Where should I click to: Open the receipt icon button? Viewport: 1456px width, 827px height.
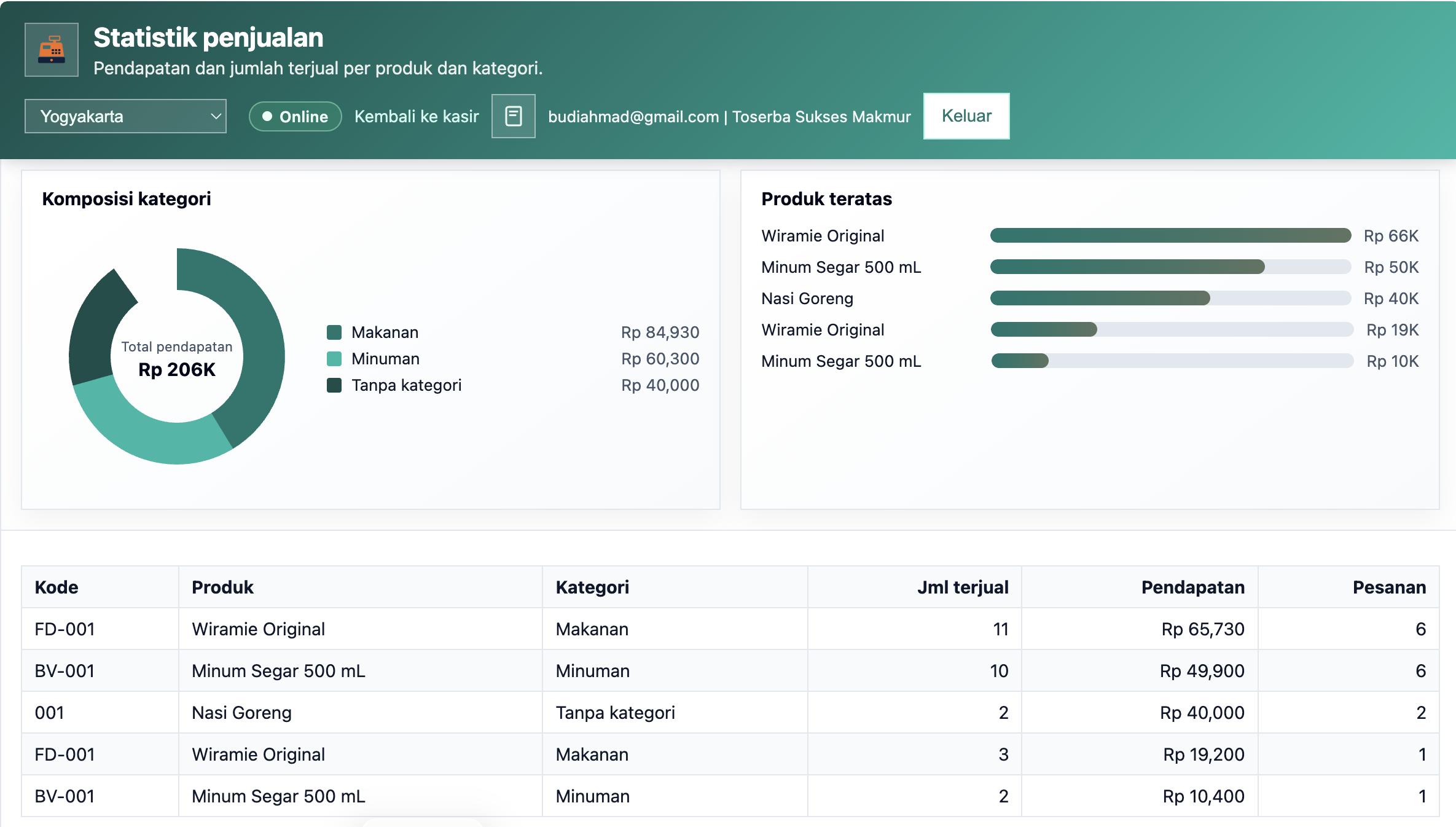click(514, 116)
